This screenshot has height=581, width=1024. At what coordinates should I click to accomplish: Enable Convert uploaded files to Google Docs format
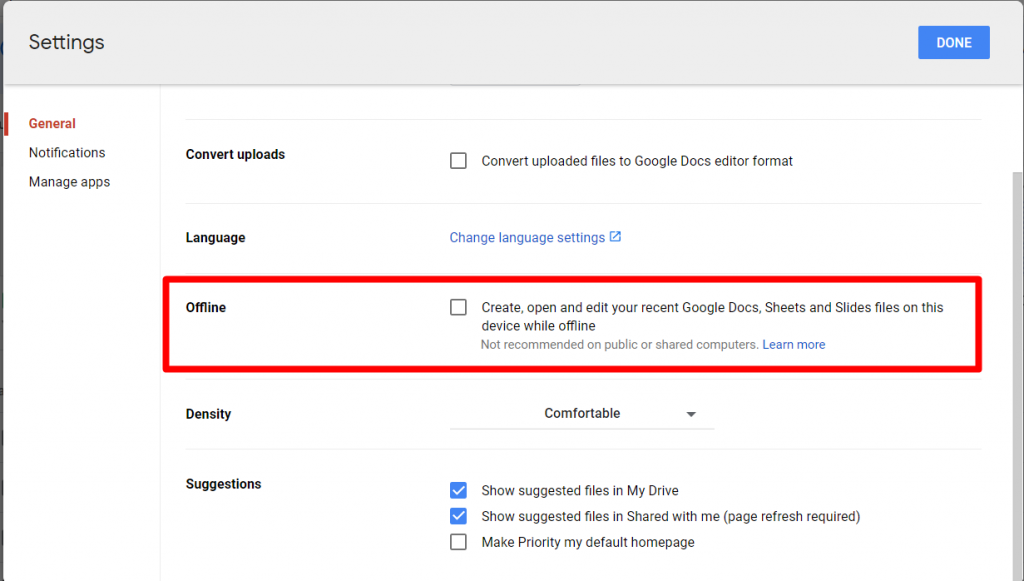point(458,160)
